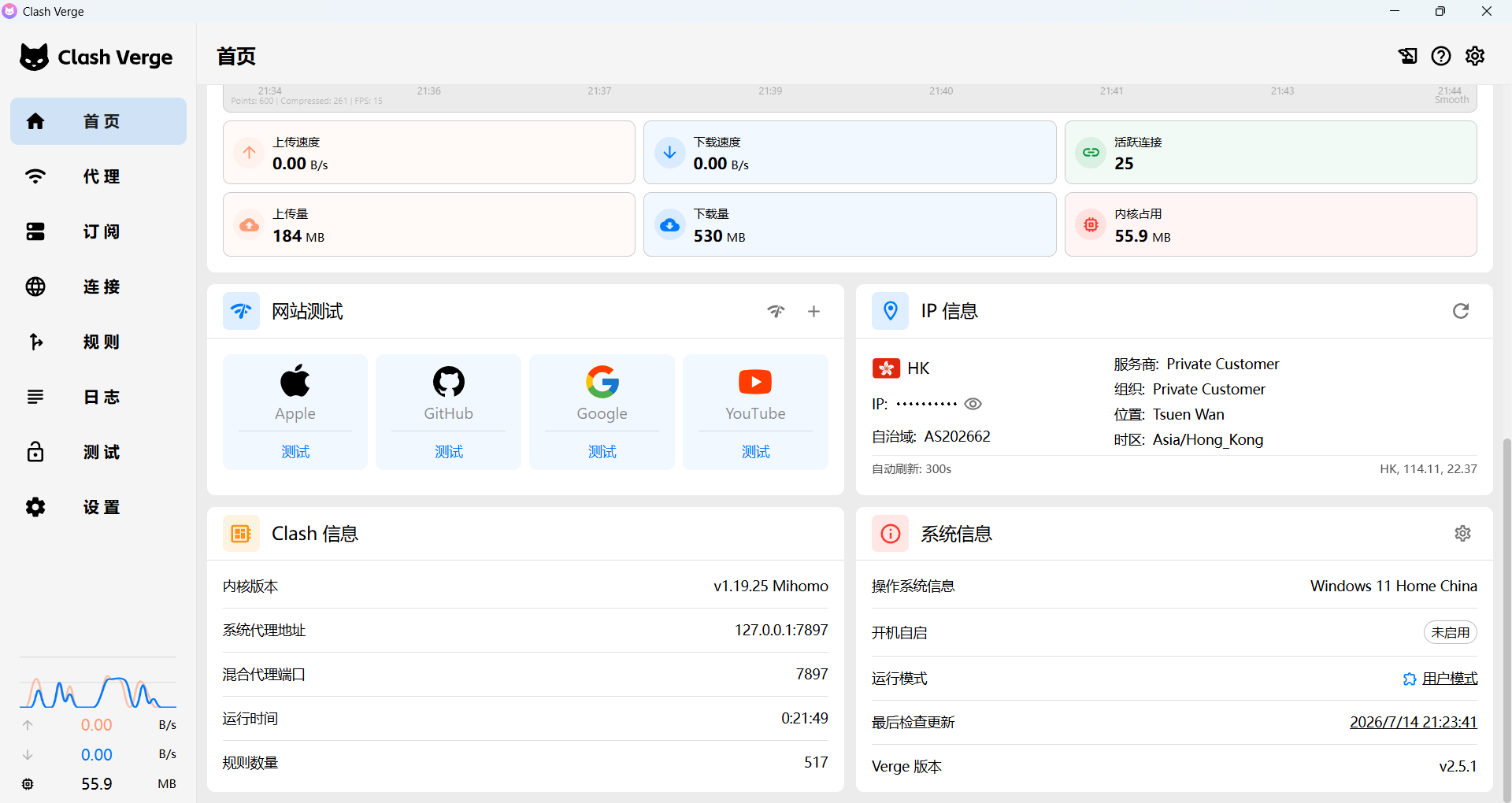Click the Smooth label on traffic chart
Viewport: 1512px width, 803px height.
click(x=1451, y=100)
